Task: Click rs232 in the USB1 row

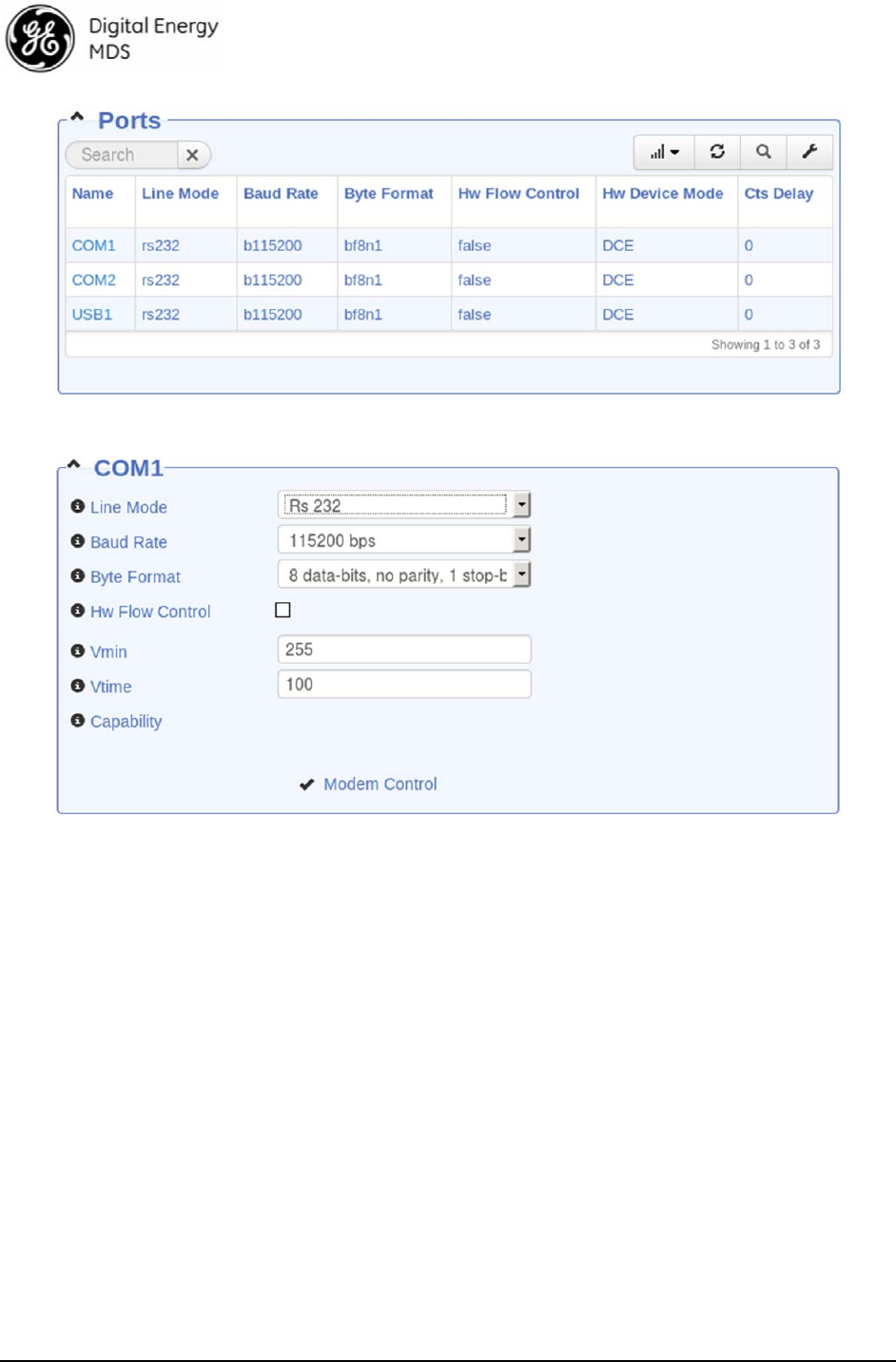Action: tap(160, 314)
